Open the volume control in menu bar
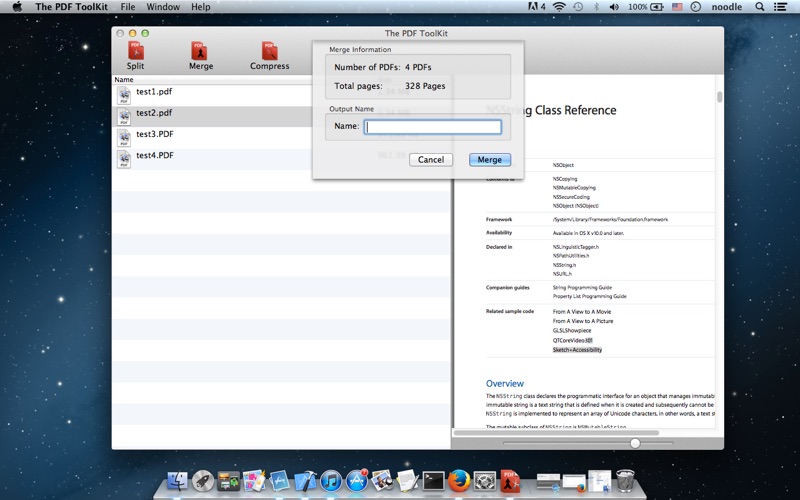 614,7
